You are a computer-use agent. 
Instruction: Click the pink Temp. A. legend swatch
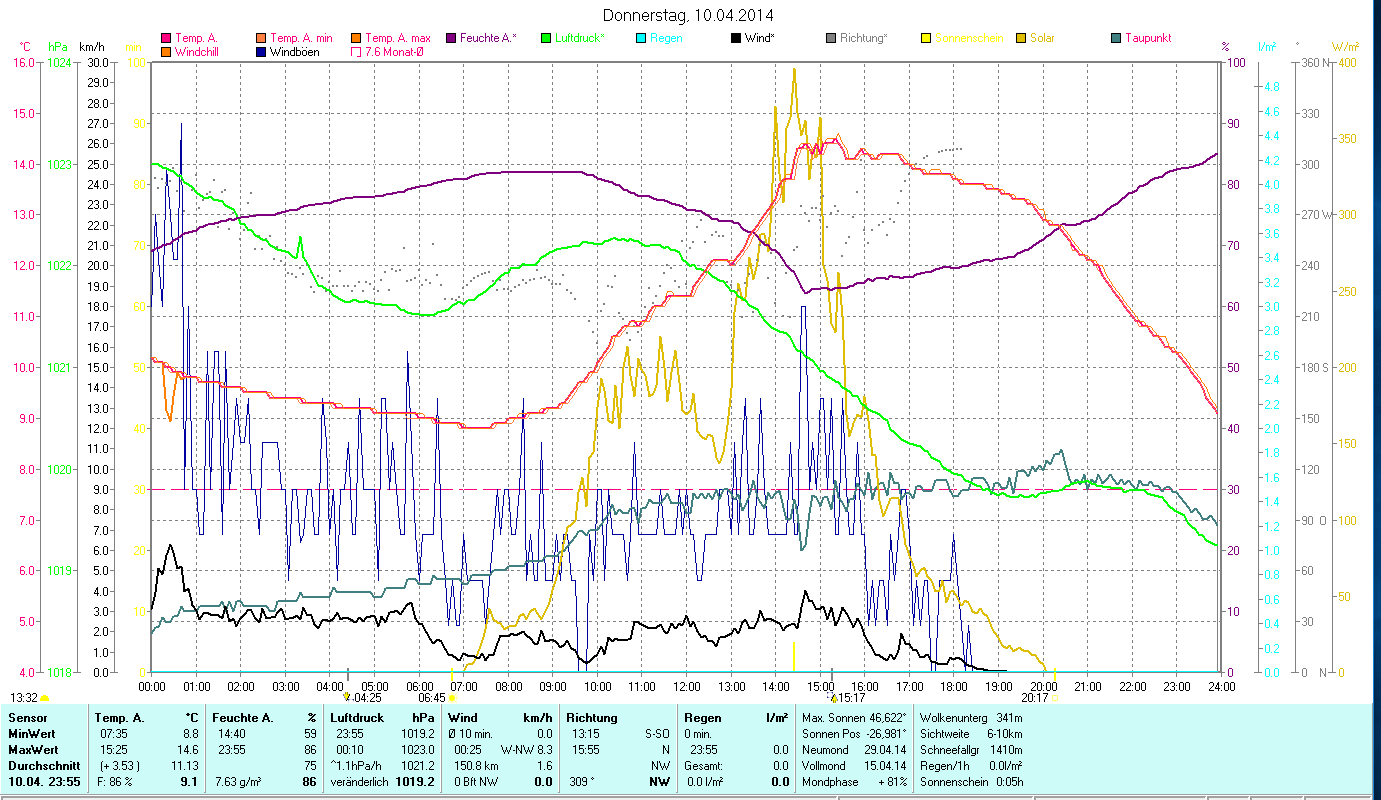pyautogui.click(x=166, y=38)
